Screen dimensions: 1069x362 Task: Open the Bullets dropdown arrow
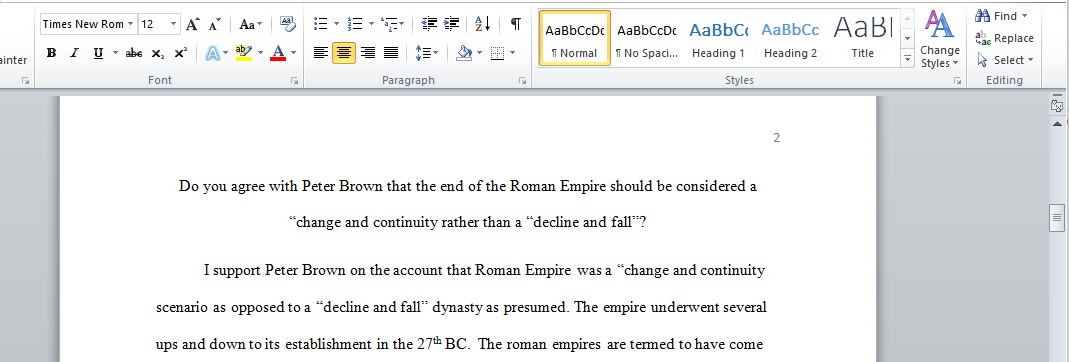point(336,25)
